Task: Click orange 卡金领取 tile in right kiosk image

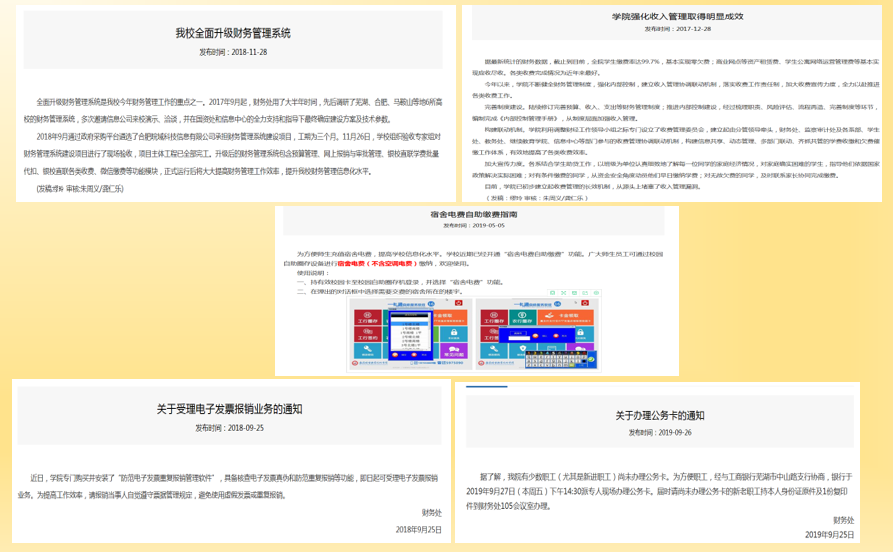Action: 566,317
